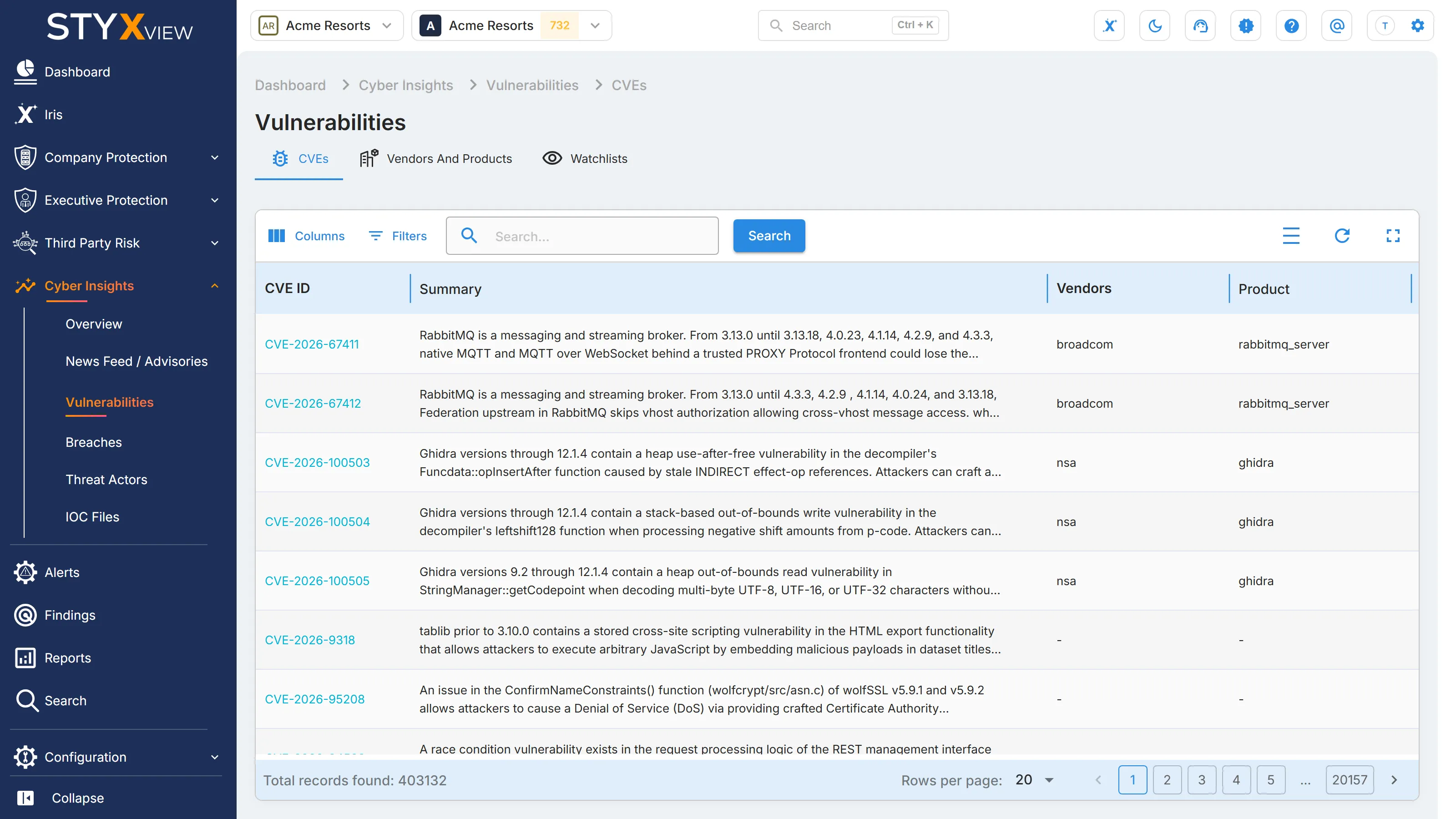Go to Dashboard in sidebar
1456x819 pixels.
(62, 72)
